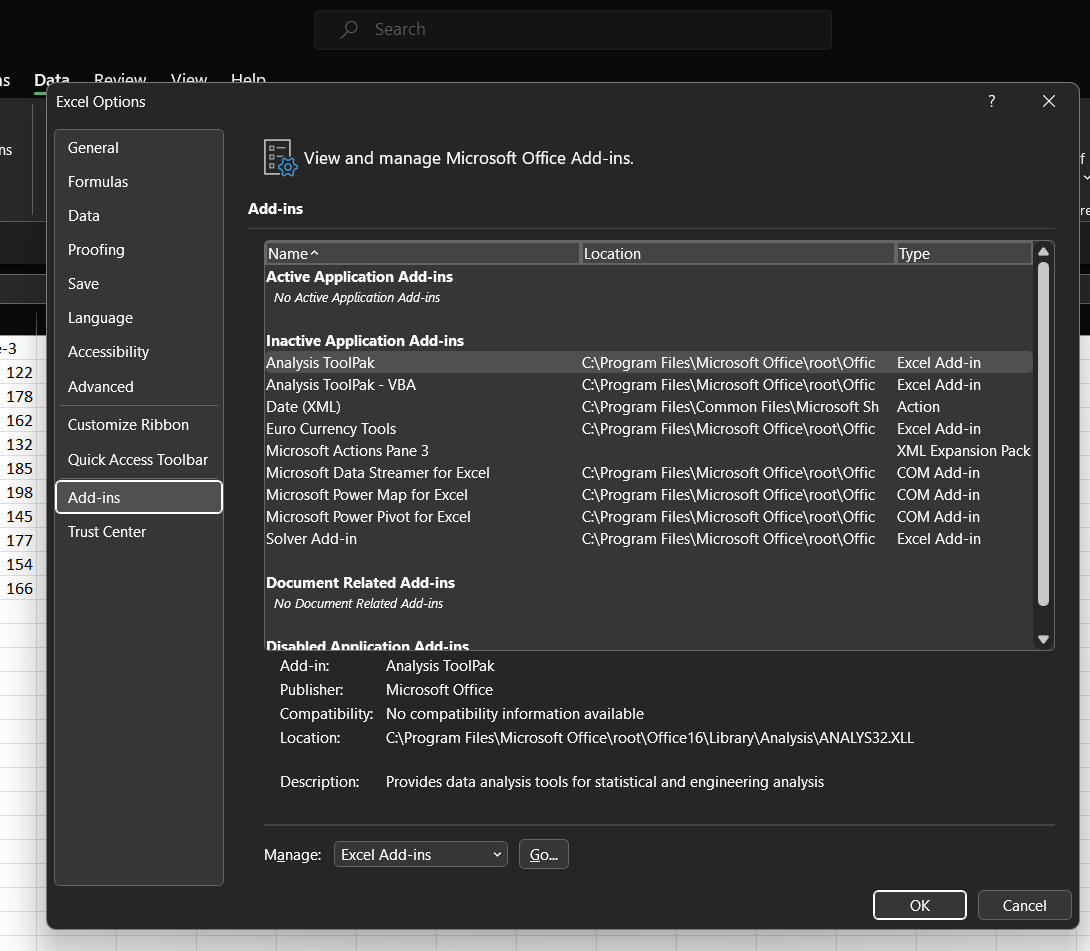Switch to the Review ribbon tab in Excel window
This screenshot has width=1090, height=951.
click(120, 80)
